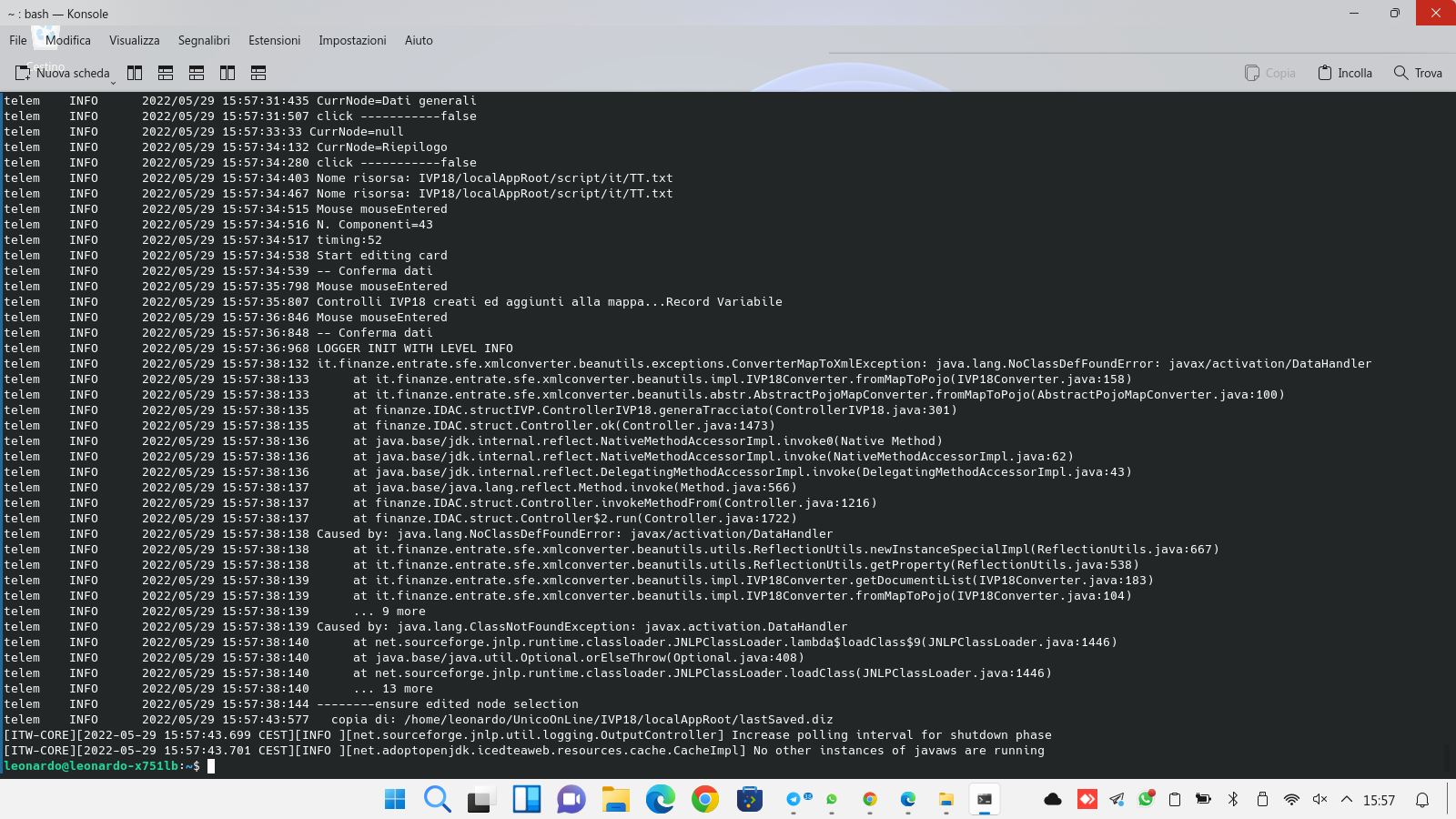
Task: Open the Wi-Fi network tray icon
Action: (x=1291, y=800)
